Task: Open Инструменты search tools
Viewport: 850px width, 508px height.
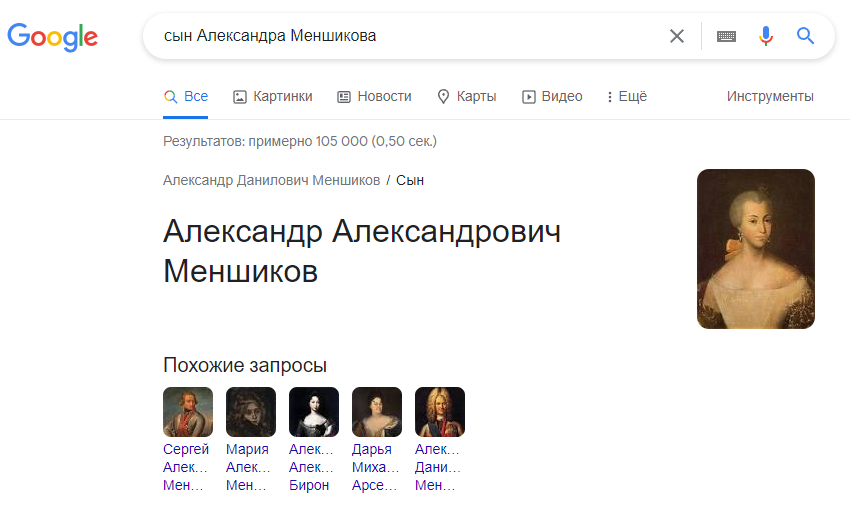Action: [770, 97]
